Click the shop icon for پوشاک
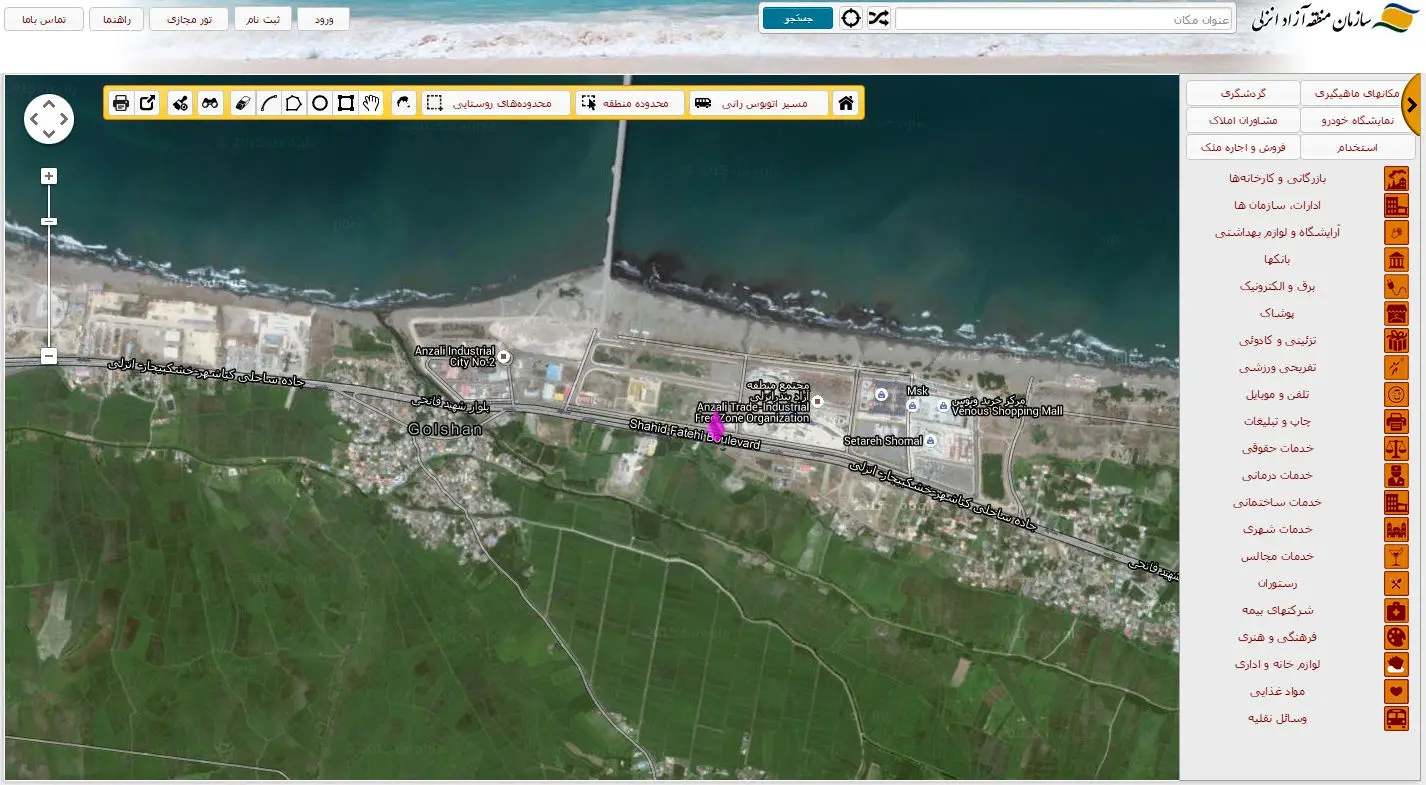This screenshot has width=1426, height=785. (x=1396, y=314)
